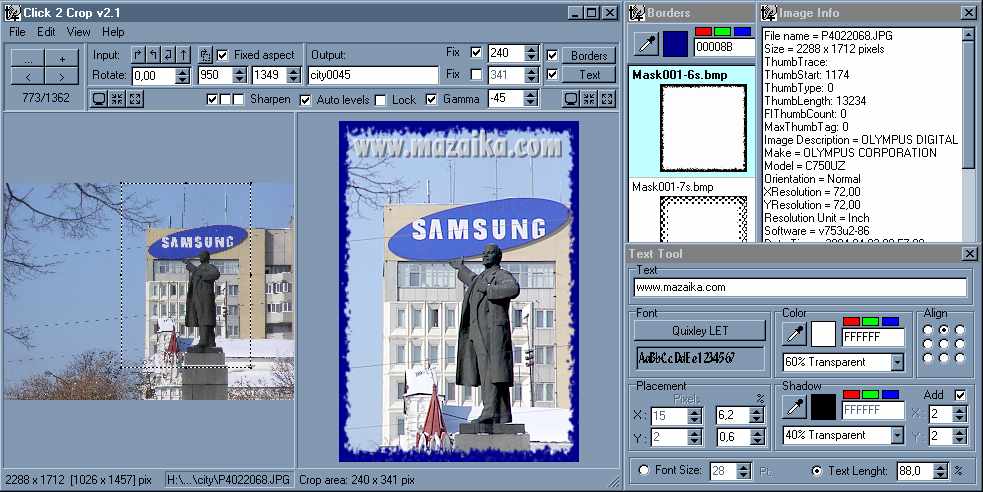Click the red channel button in Borders panel
The height and width of the screenshot is (492, 983).
pyautogui.click(x=703, y=31)
